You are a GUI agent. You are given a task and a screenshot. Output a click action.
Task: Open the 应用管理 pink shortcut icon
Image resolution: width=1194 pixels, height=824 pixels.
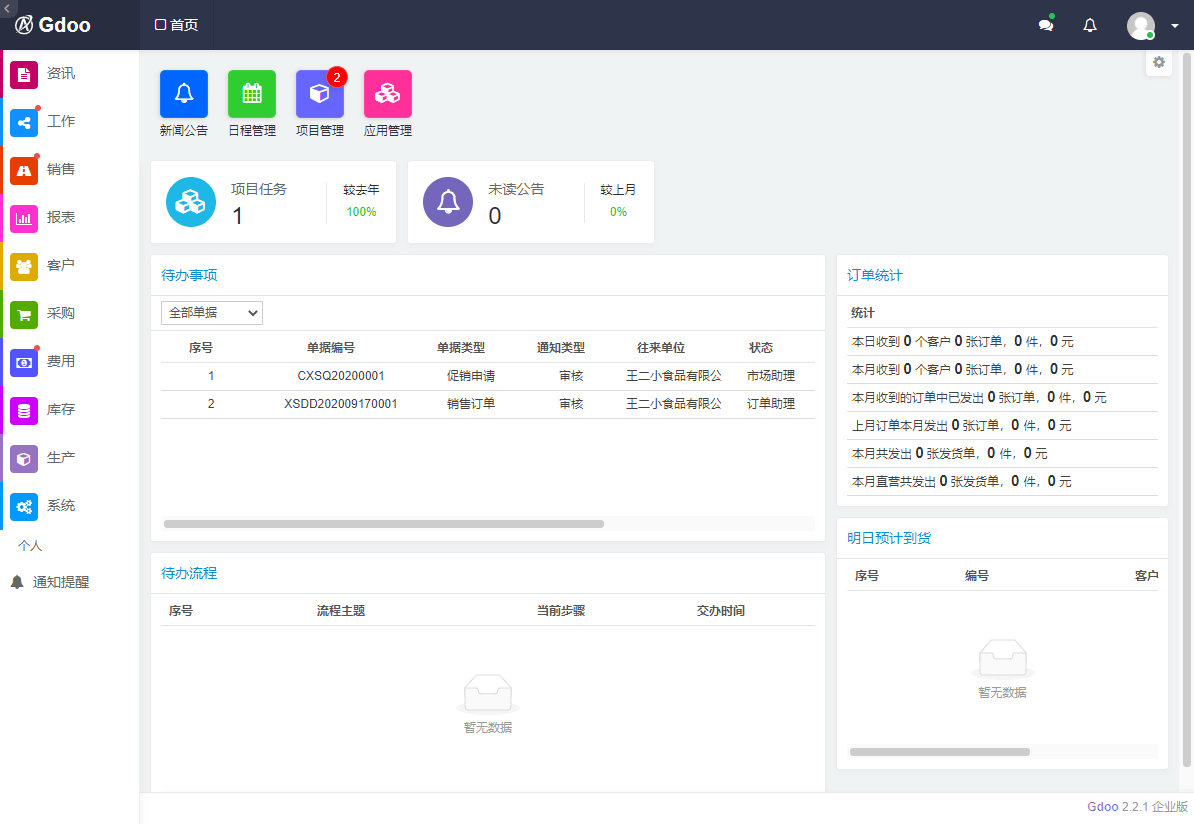(x=388, y=94)
